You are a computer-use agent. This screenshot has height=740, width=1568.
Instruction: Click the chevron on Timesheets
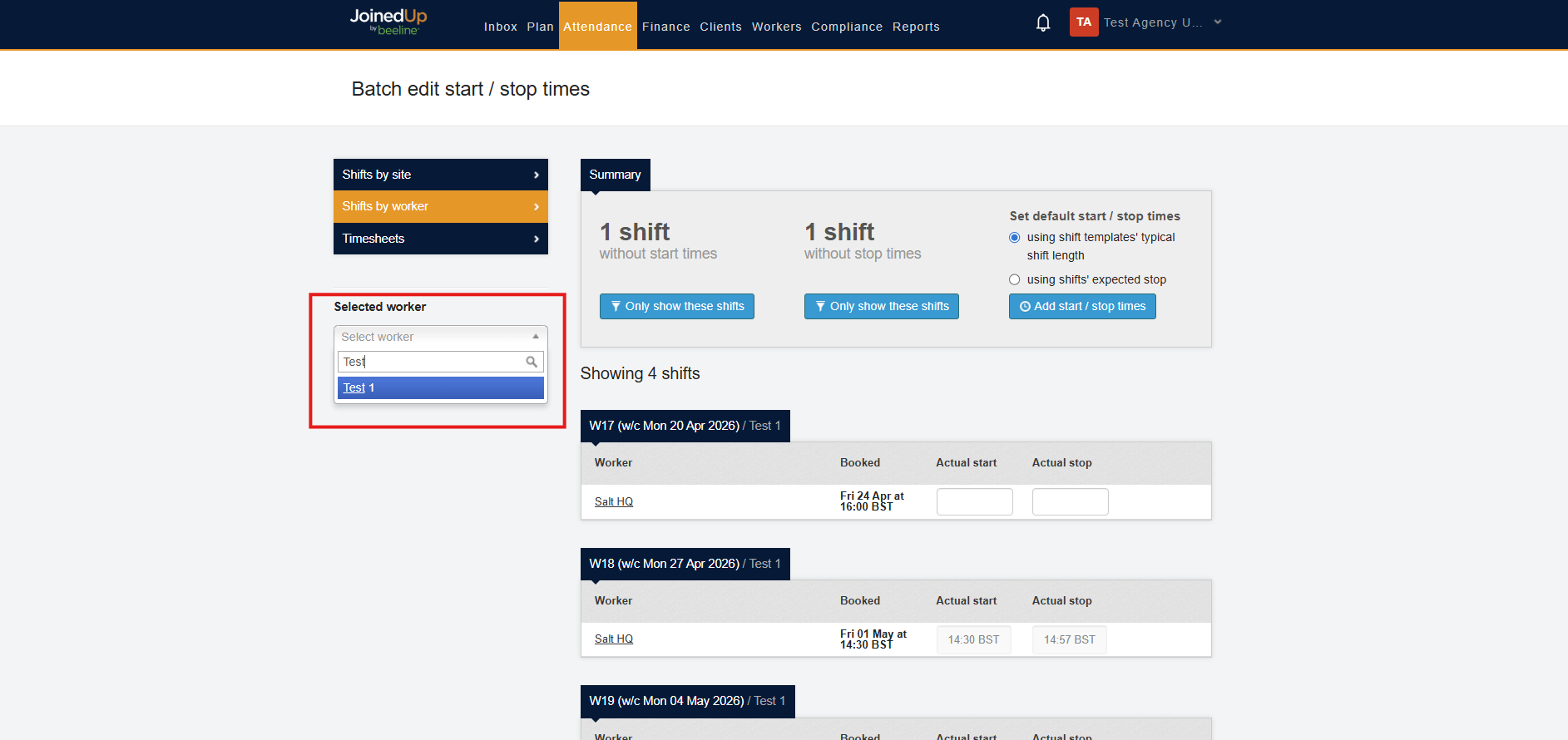tap(537, 239)
